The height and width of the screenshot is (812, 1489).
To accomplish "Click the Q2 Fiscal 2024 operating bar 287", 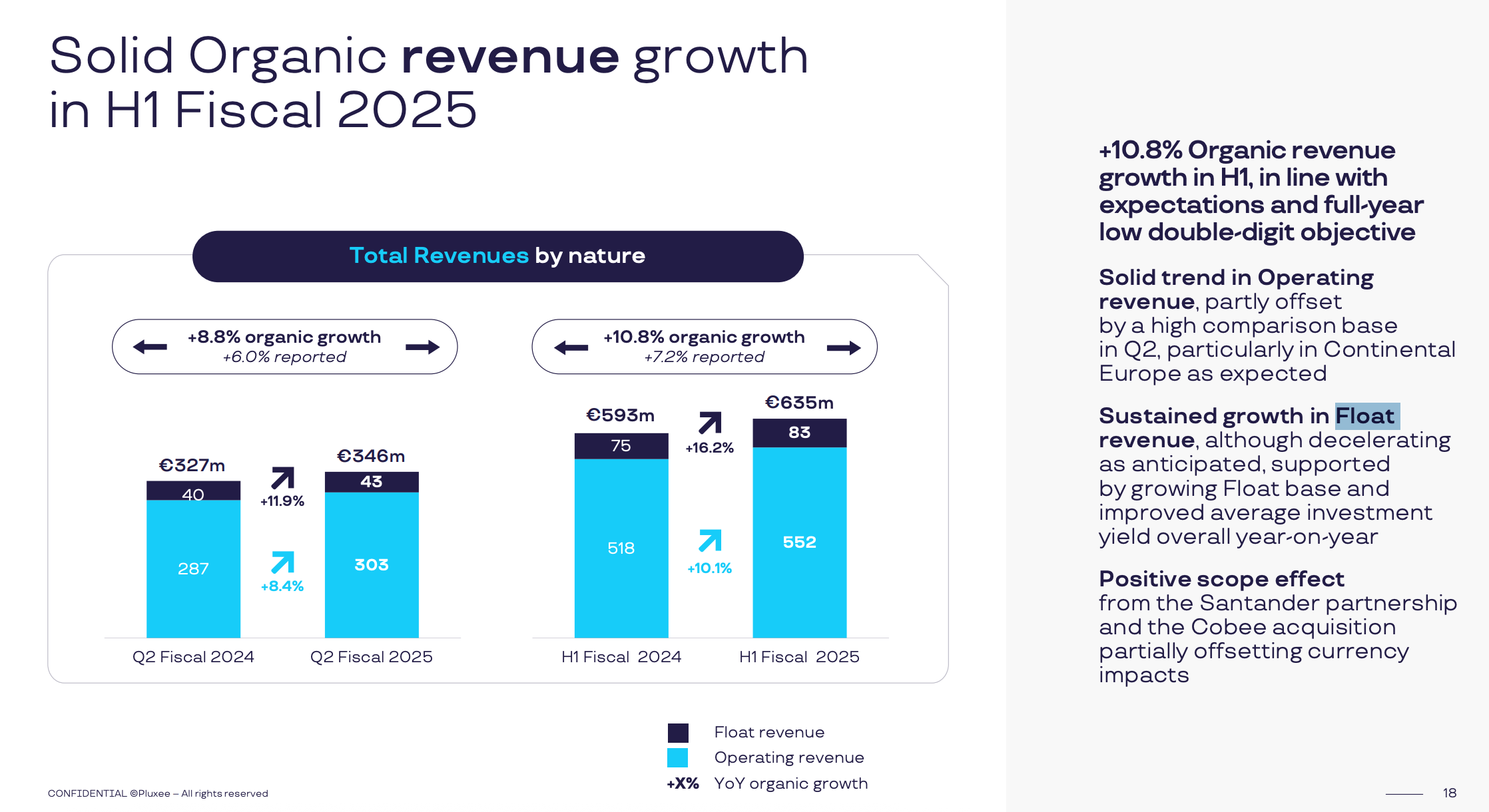I will tap(193, 568).
